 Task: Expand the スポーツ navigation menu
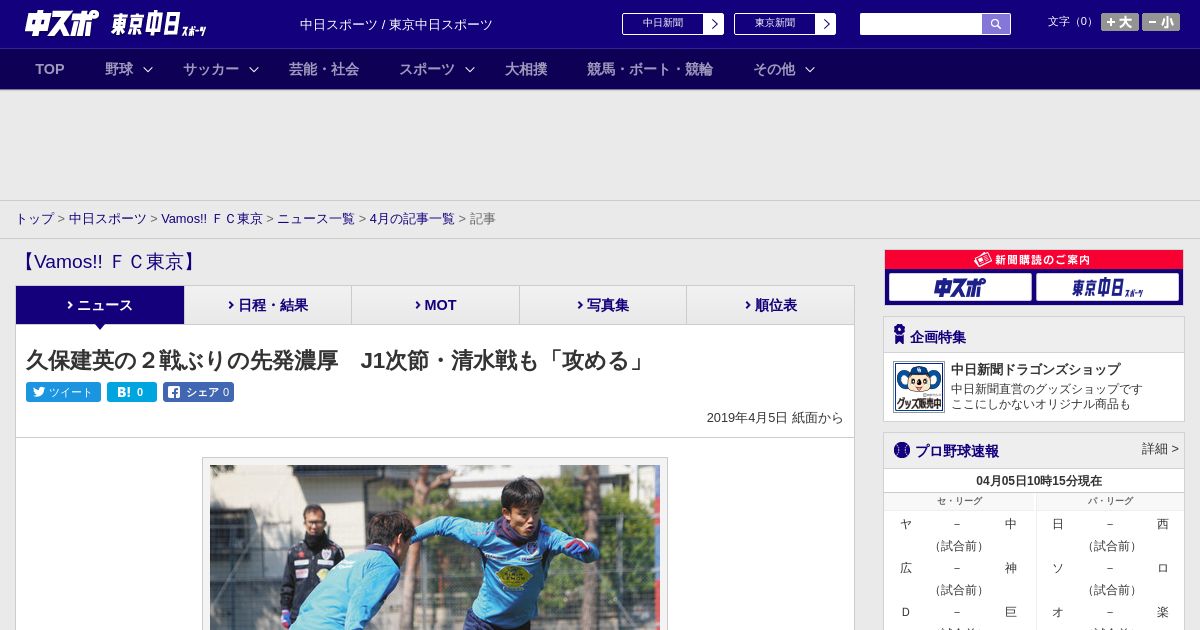click(437, 69)
